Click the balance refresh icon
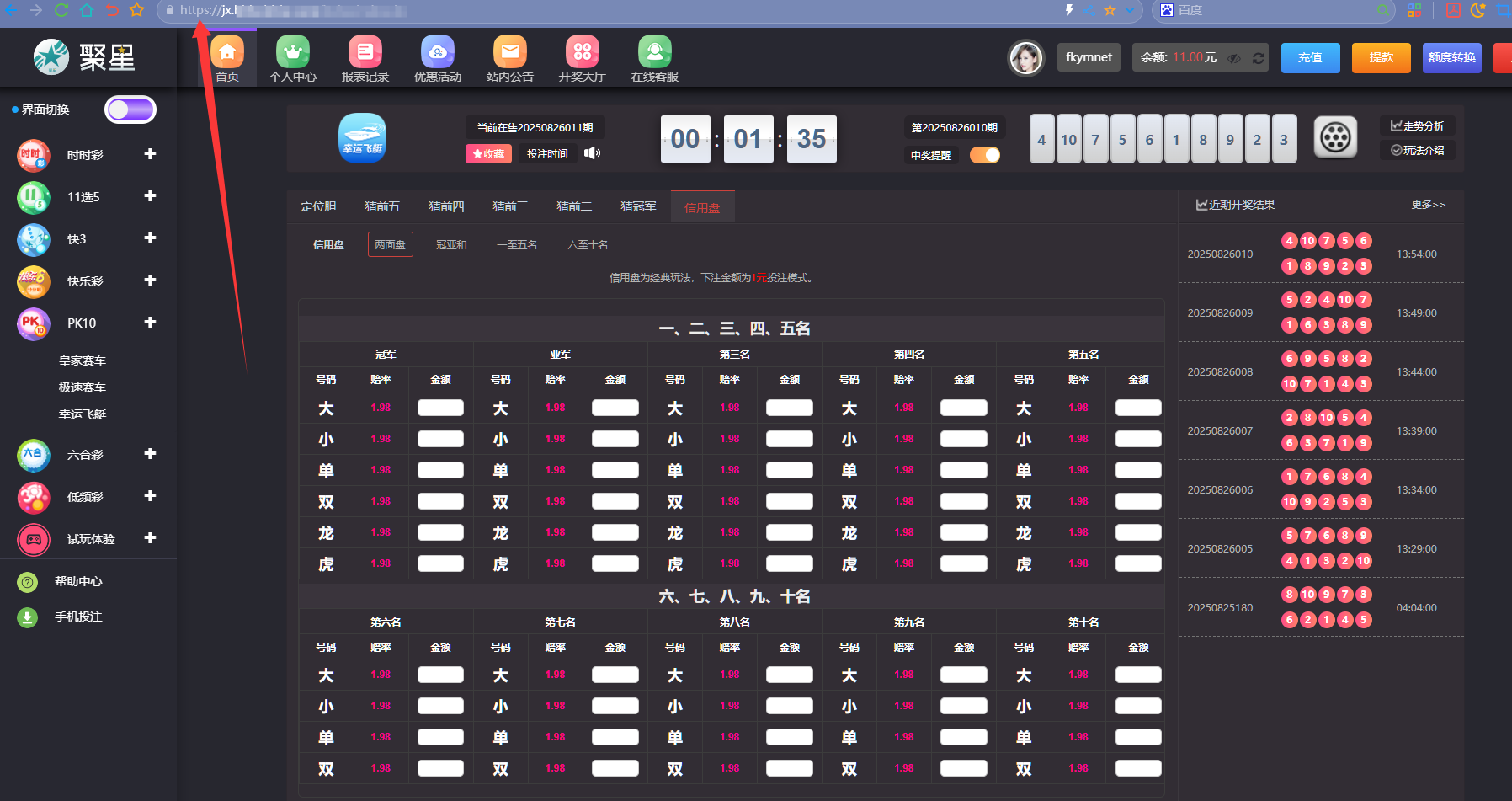This screenshot has width=1512, height=801. click(1258, 58)
